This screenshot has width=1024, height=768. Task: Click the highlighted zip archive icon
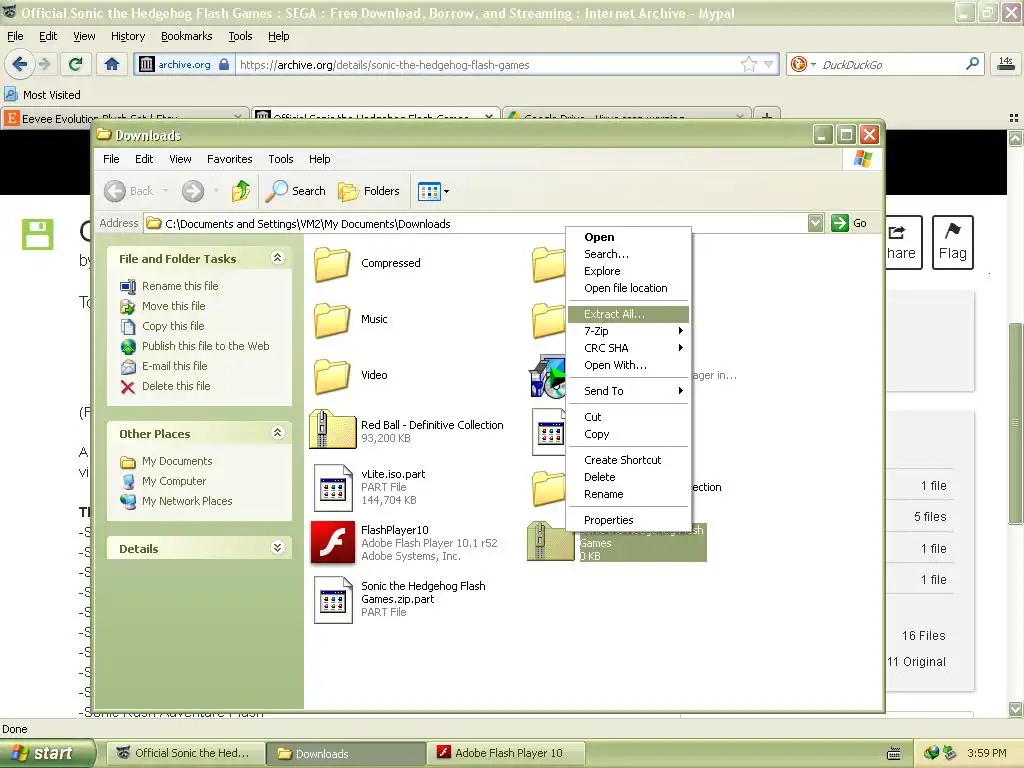tap(551, 541)
